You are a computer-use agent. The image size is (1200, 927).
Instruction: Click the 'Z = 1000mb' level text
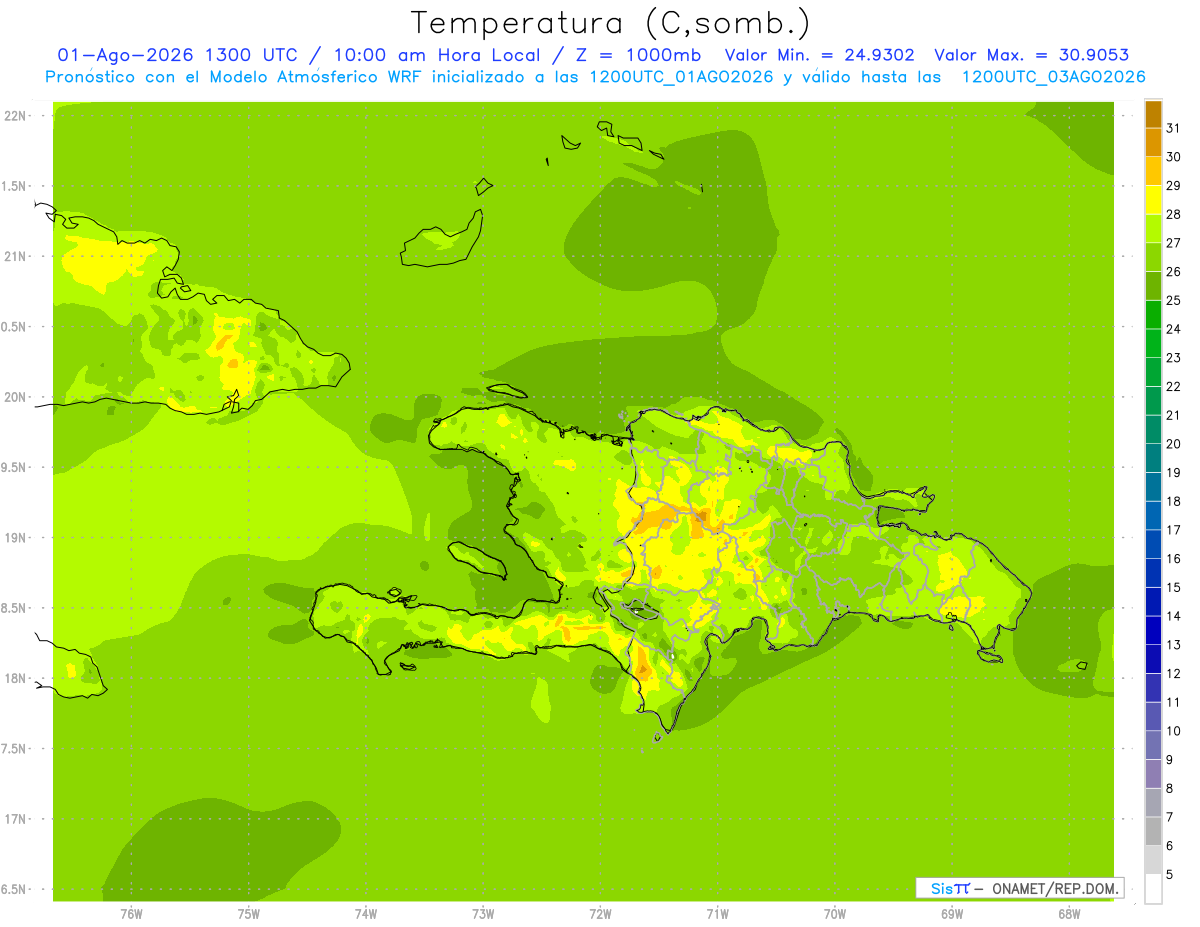[638, 55]
